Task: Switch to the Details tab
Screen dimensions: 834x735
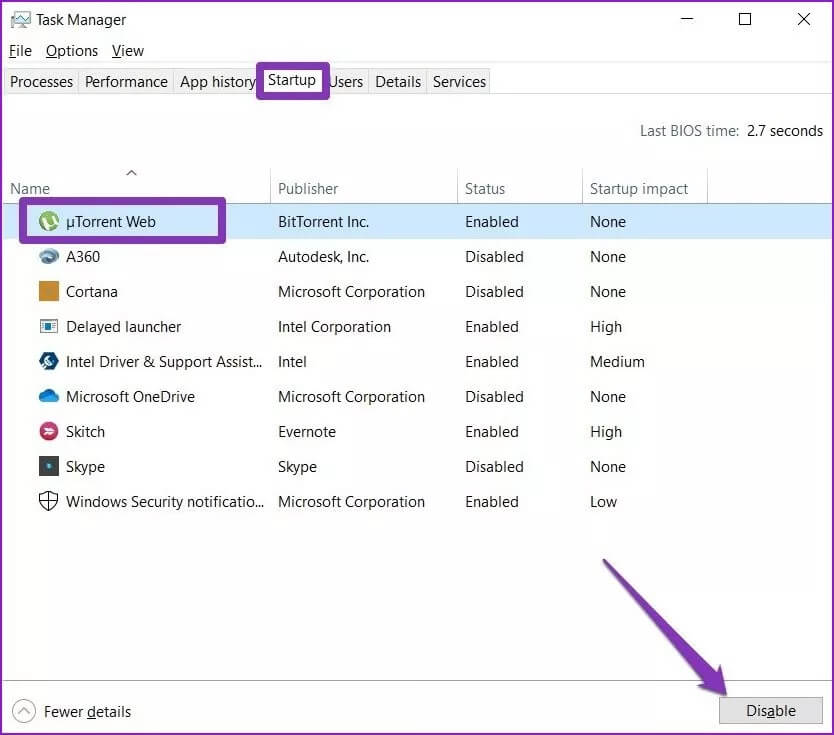Action: [398, 82]
